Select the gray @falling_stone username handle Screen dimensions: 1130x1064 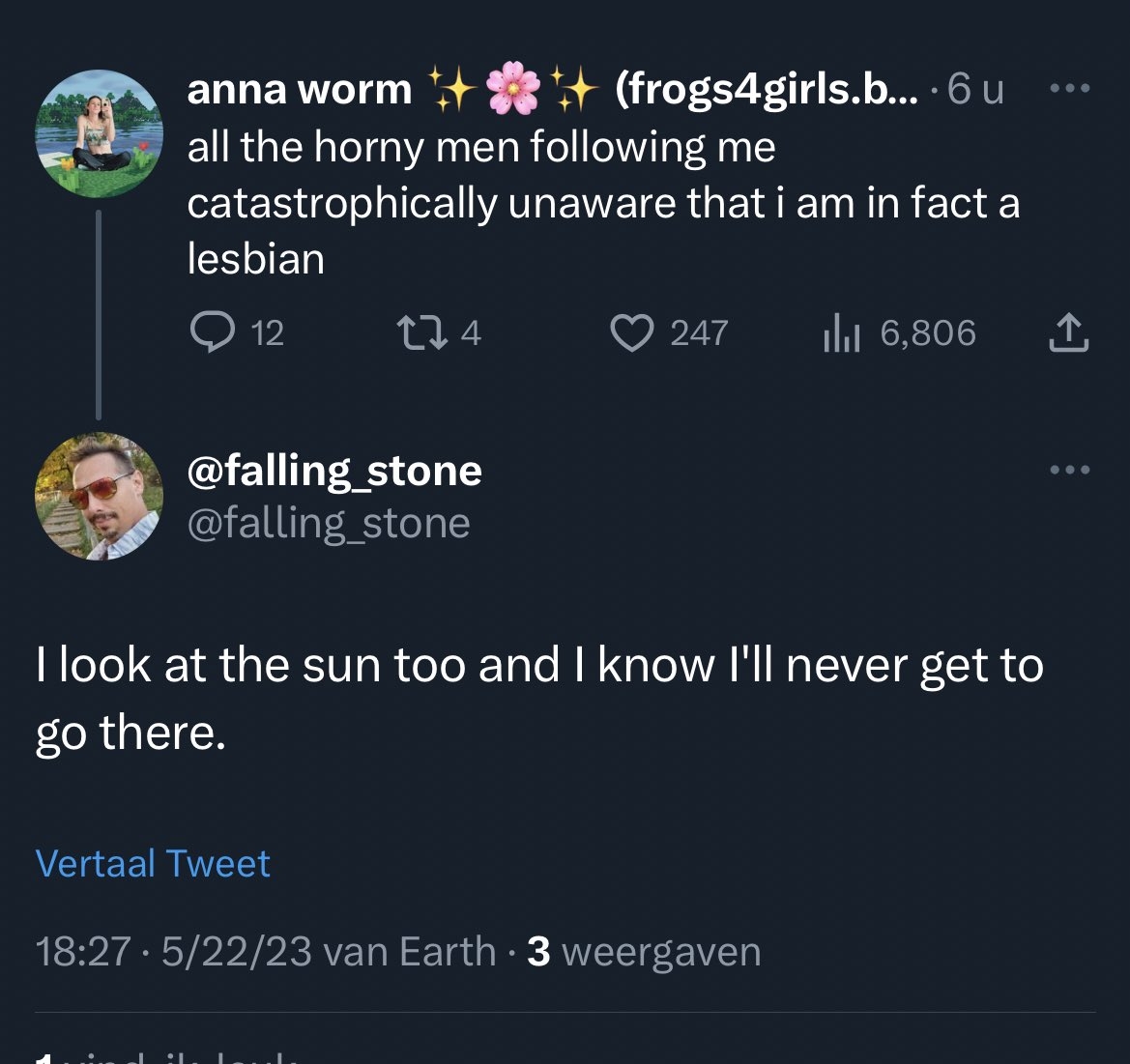tap(328, 523)
